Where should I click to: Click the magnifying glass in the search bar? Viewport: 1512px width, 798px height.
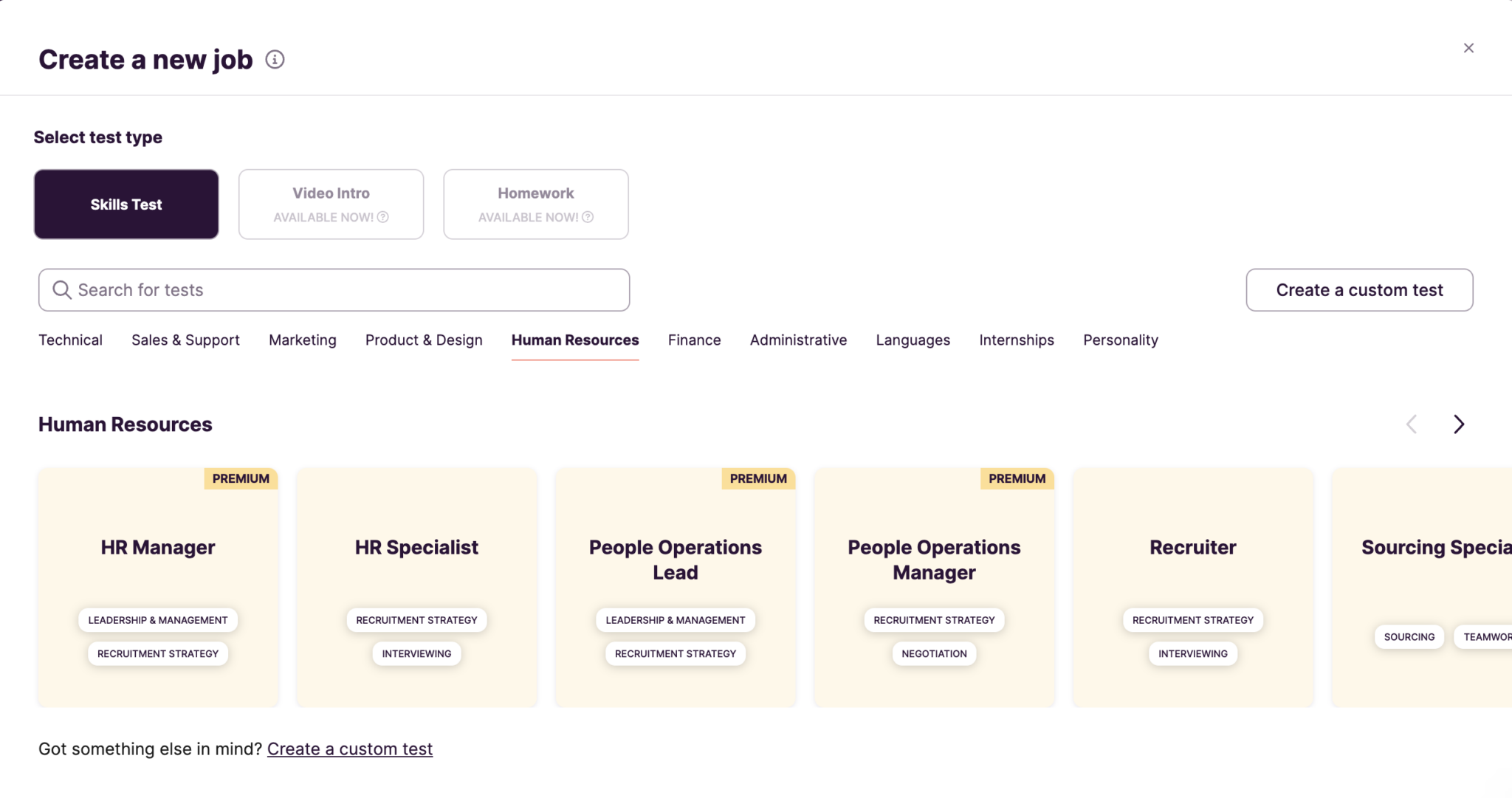[x=62, y=289]
